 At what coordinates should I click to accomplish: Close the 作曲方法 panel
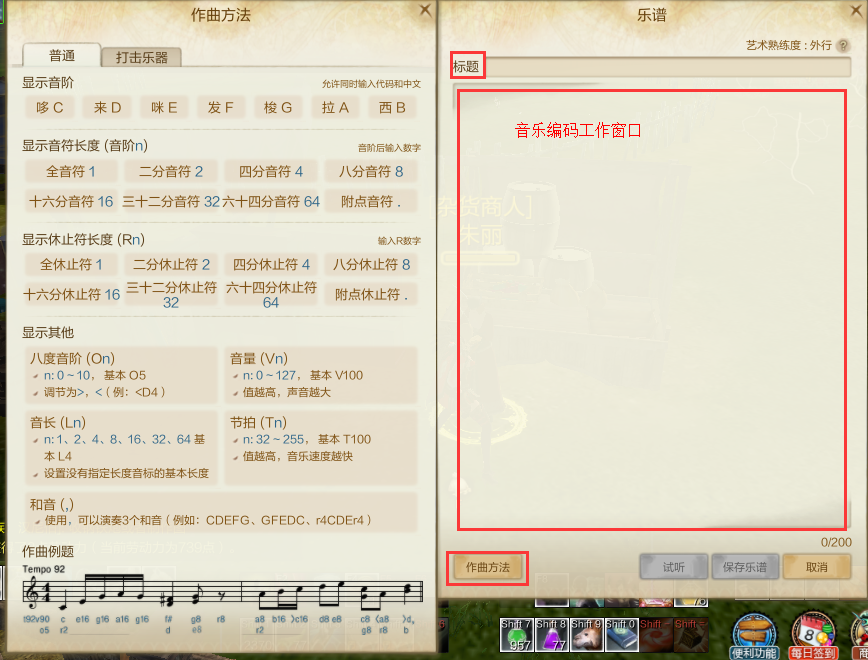click(425, 10)
